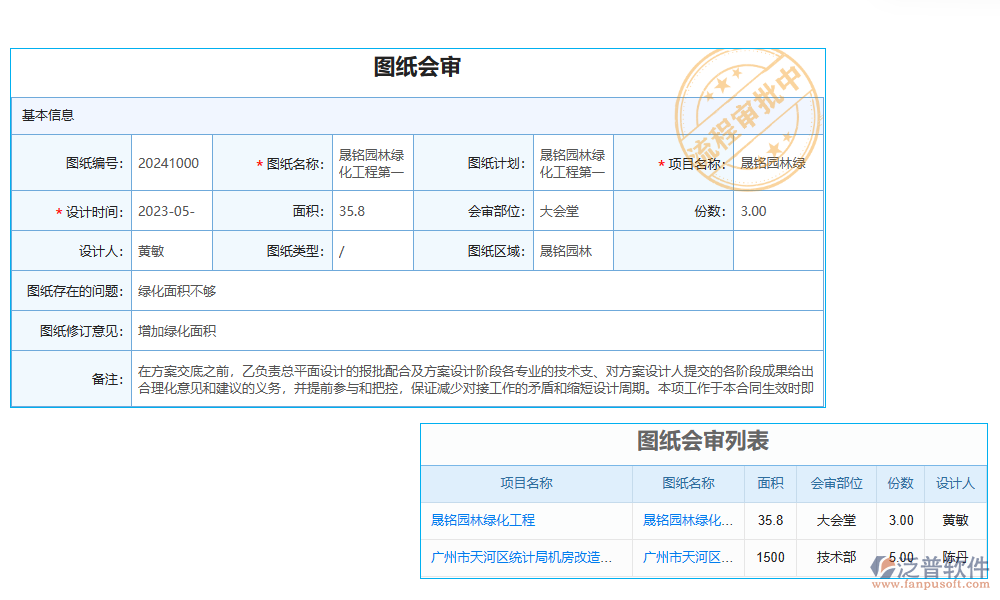This screenshot has height=600, width=1000.
Task: Open the 广州市天河区统计局机房改造 project link
Action: coord(521,557)
